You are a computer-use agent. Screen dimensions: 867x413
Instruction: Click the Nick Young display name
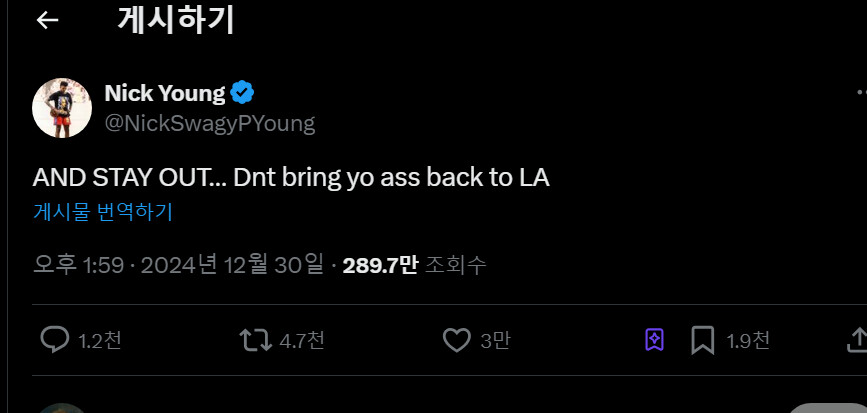click(164, 93)
